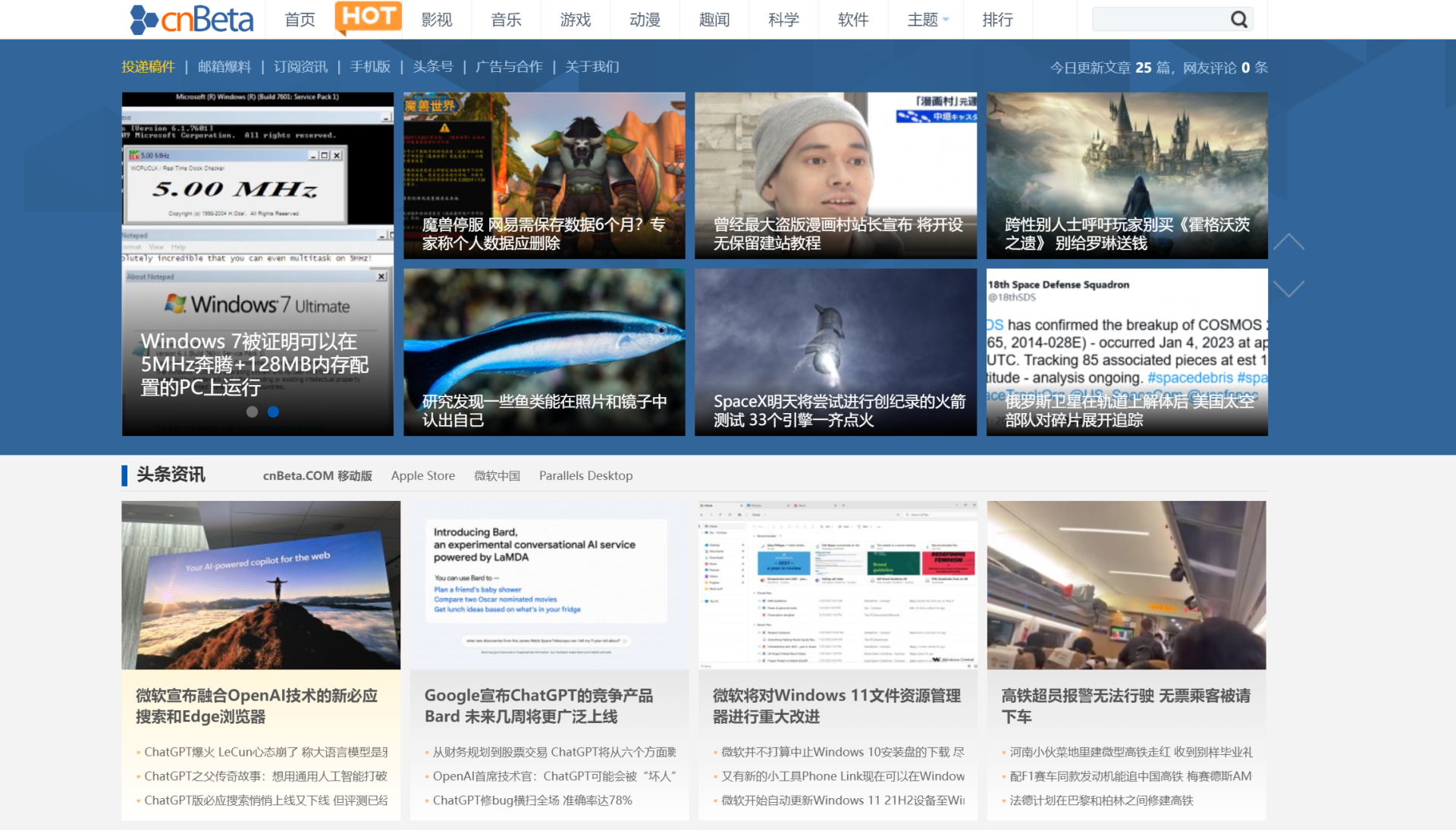Go to the 科学 section

point(783,20)
